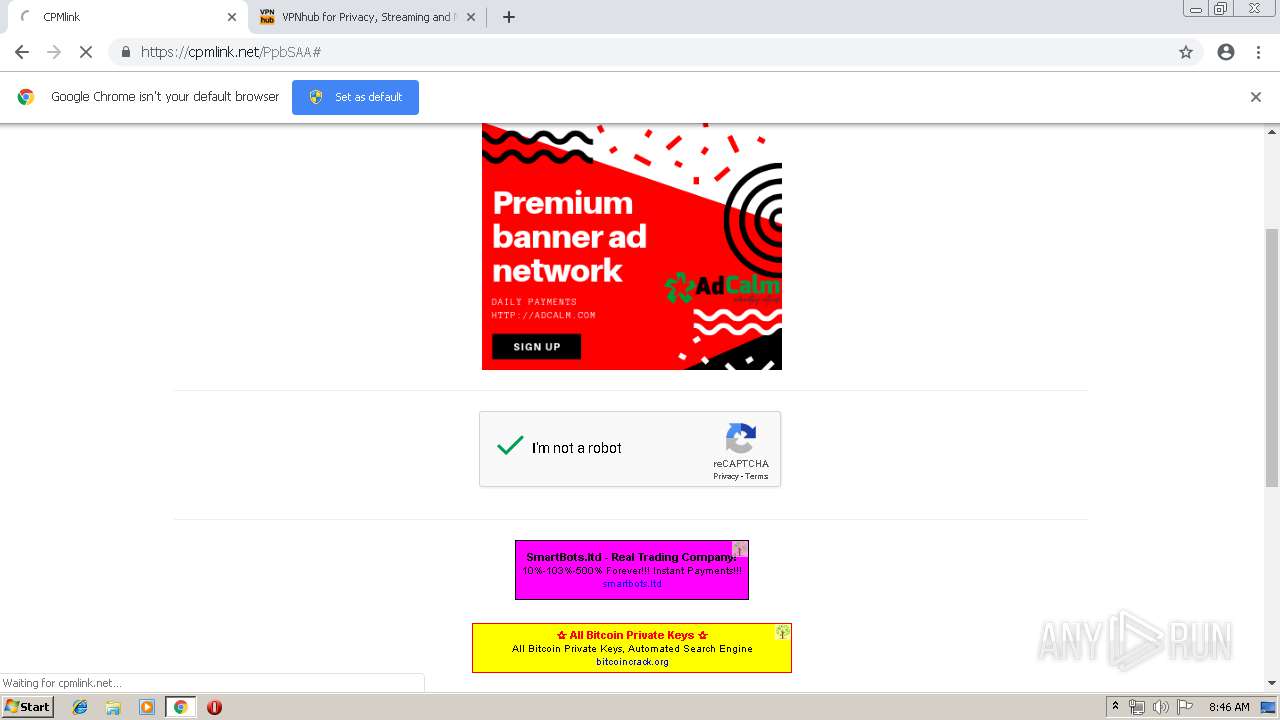Click the 8:46 AM clock
Screen dimensions: 1280x720
pyautogui.click(x=1228, y=707)
